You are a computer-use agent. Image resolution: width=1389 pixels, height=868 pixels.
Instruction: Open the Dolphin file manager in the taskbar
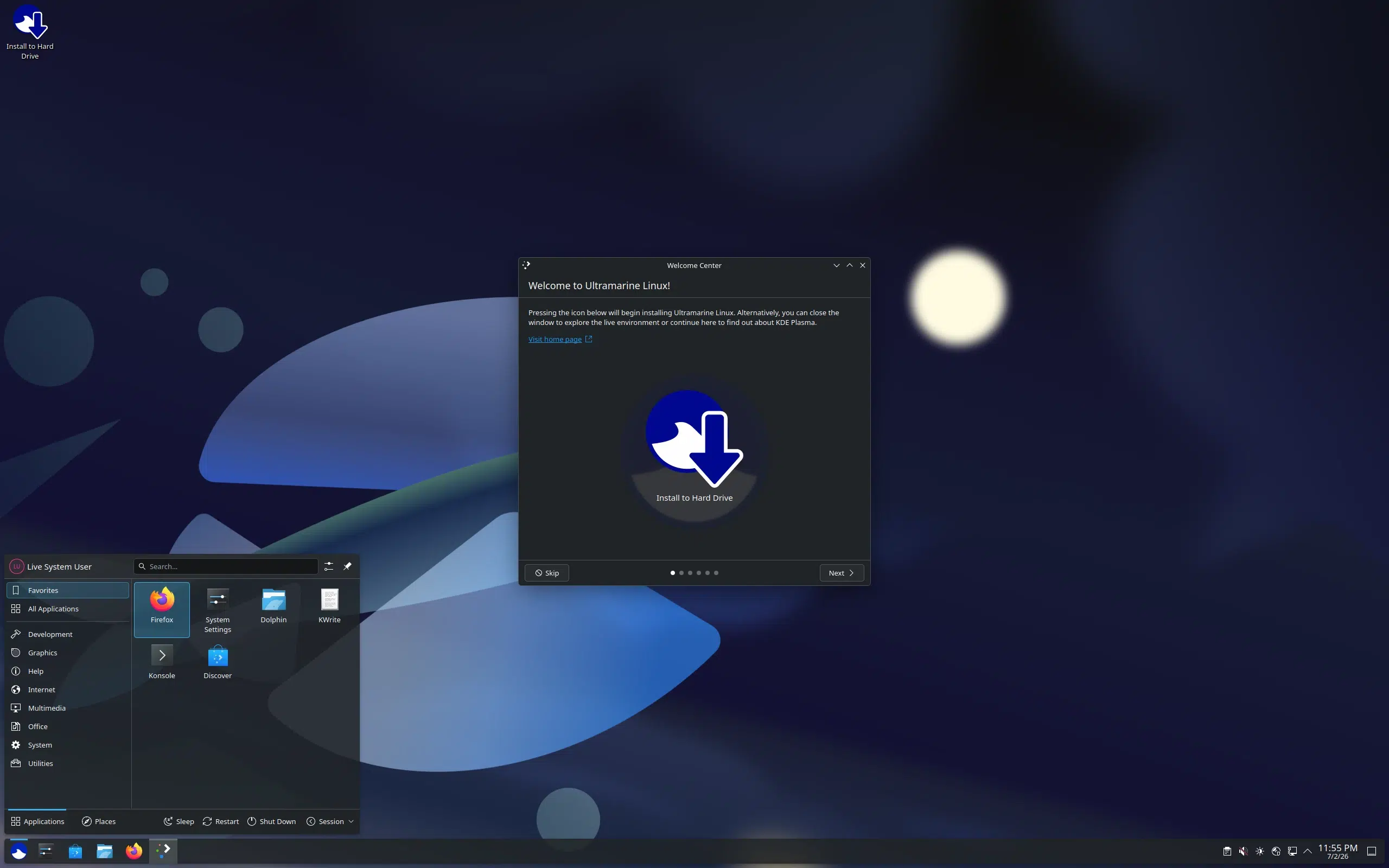pos(105,851)
